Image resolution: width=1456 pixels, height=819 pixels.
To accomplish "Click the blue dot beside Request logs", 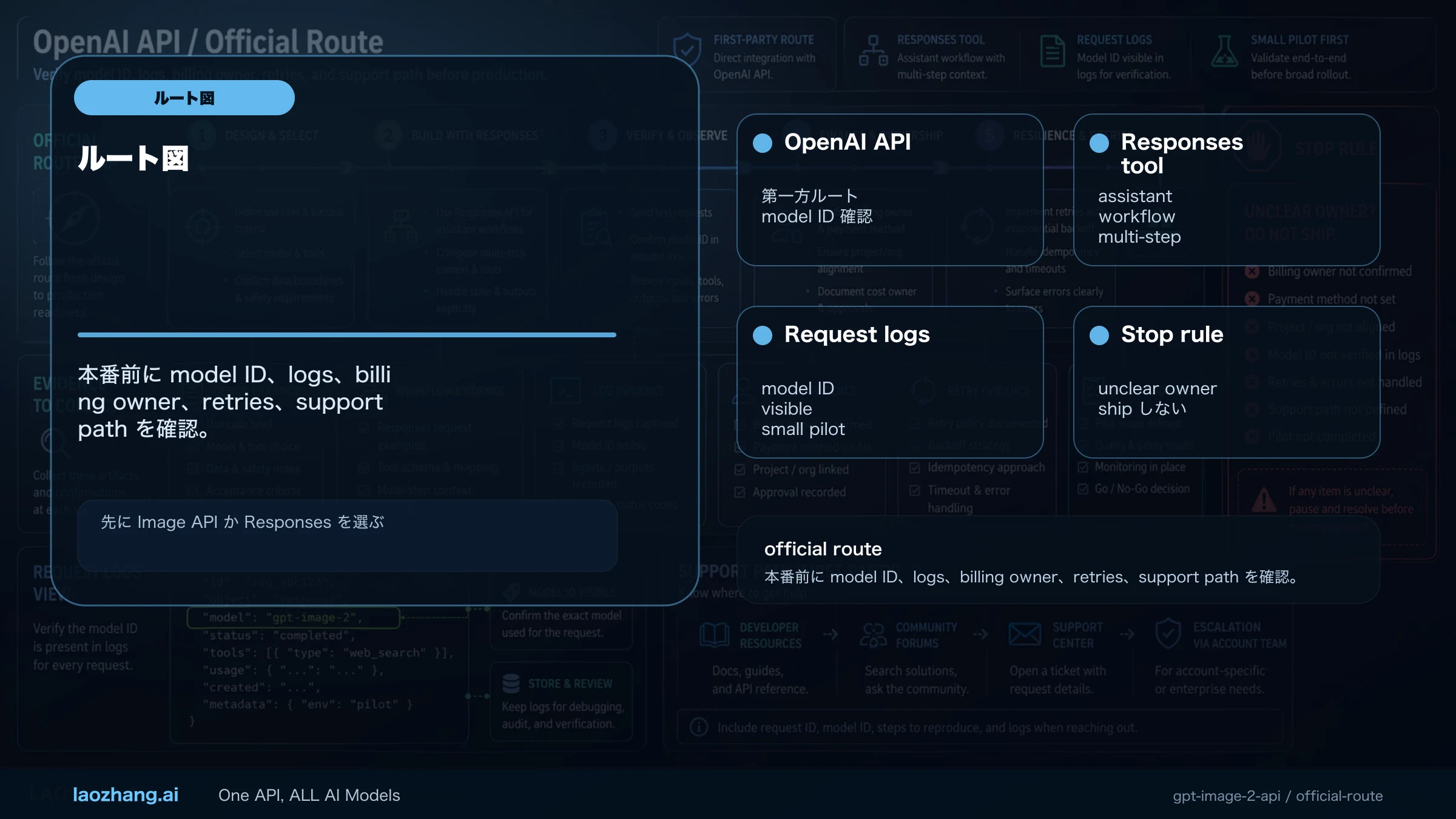I will 763,335.
